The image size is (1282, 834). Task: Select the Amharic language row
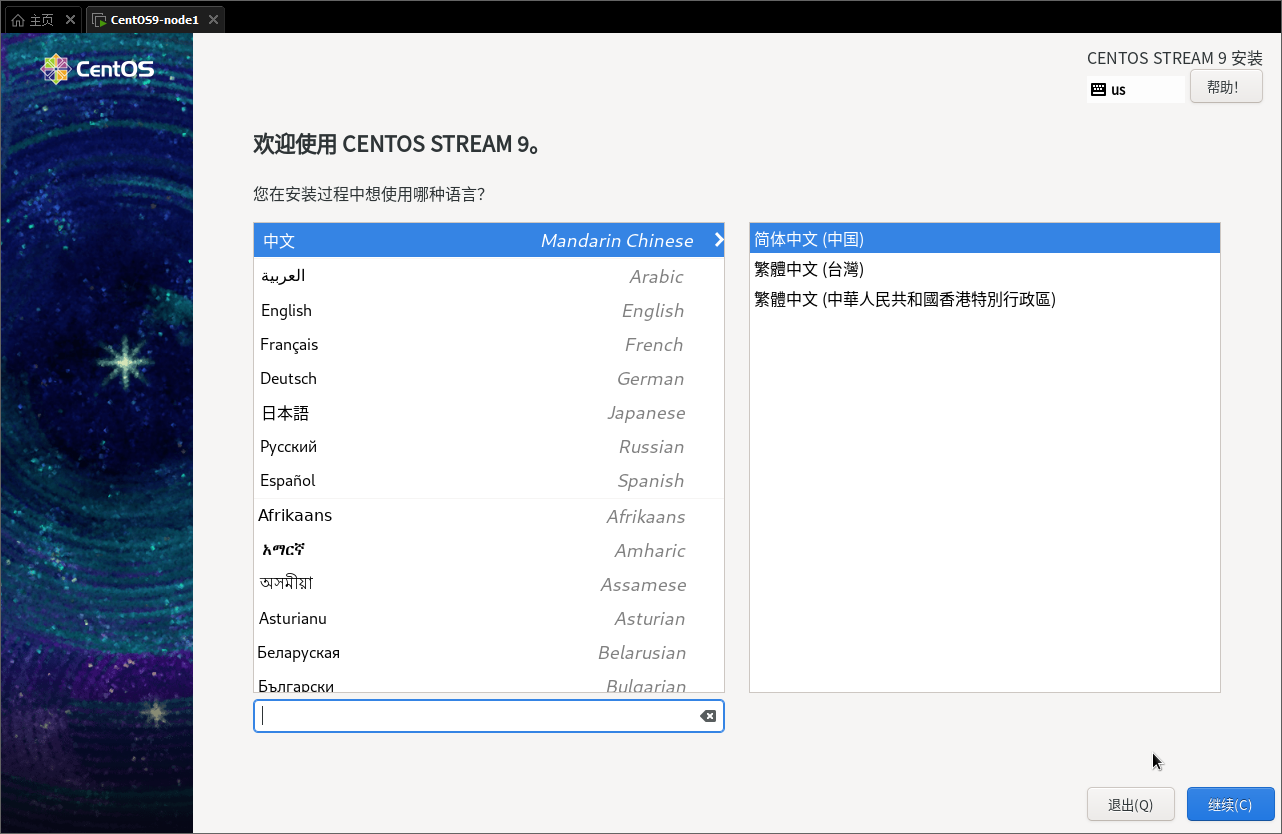point(489,550)
